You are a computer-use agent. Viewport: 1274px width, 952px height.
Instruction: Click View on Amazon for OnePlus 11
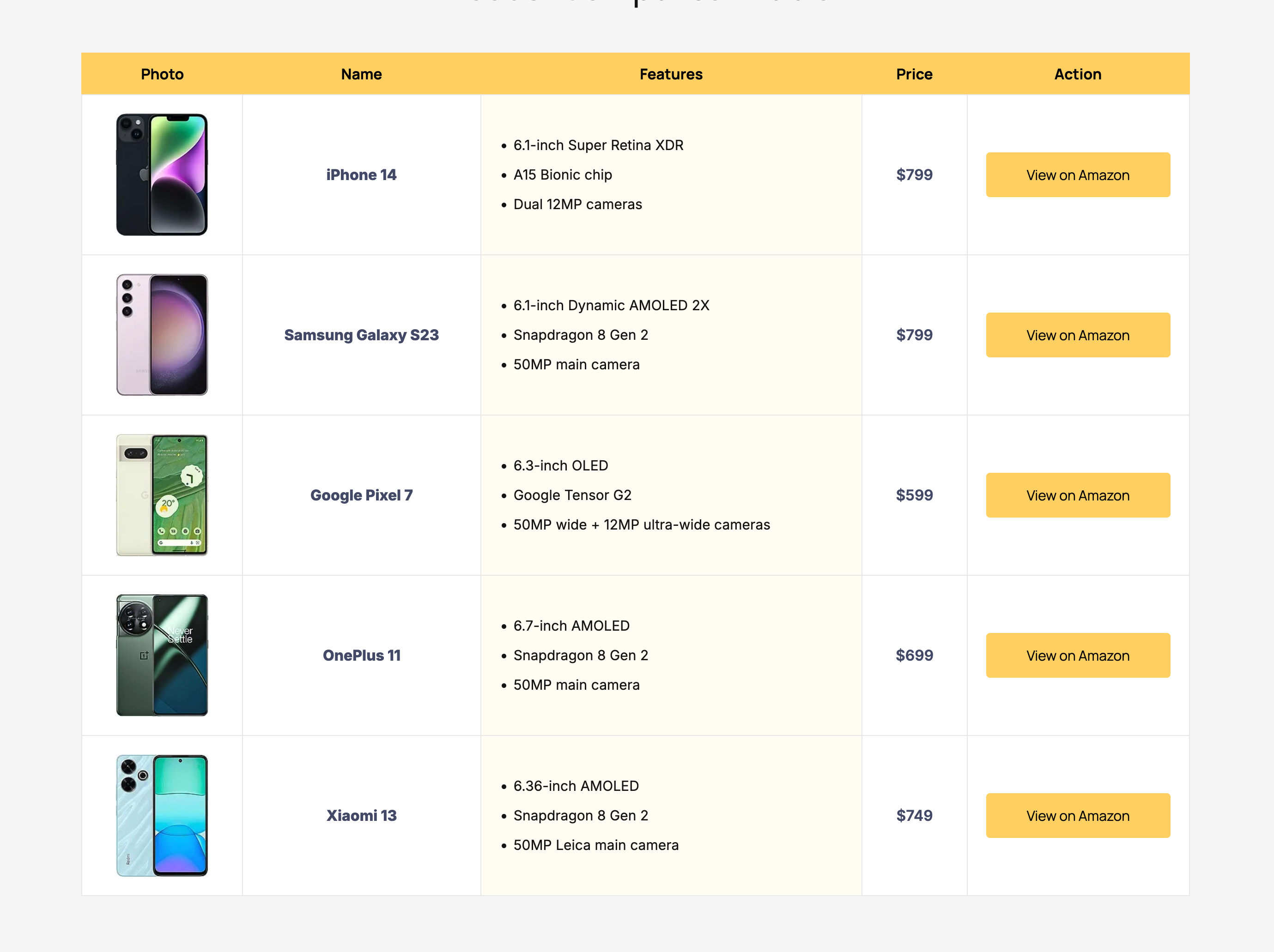(x=1077, y=655)
